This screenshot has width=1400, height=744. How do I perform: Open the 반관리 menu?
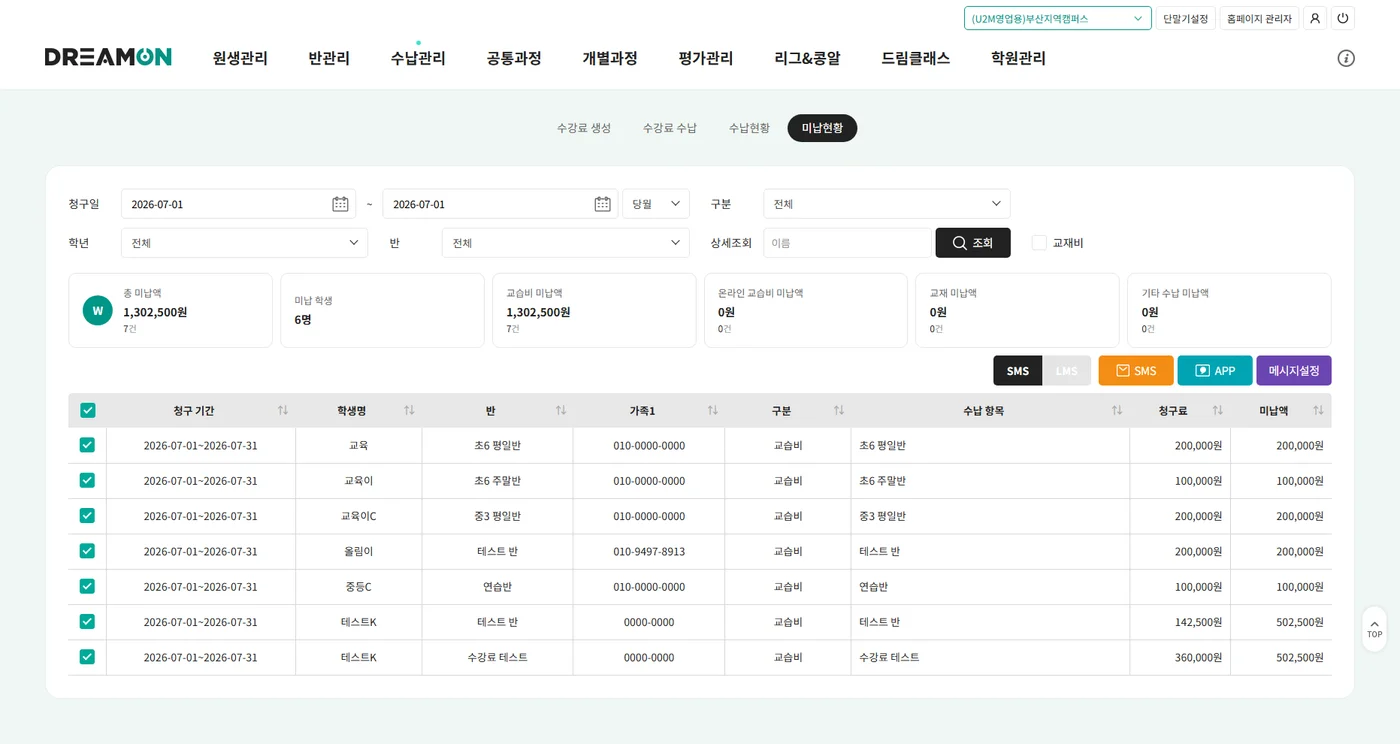[x=329, y=58]
